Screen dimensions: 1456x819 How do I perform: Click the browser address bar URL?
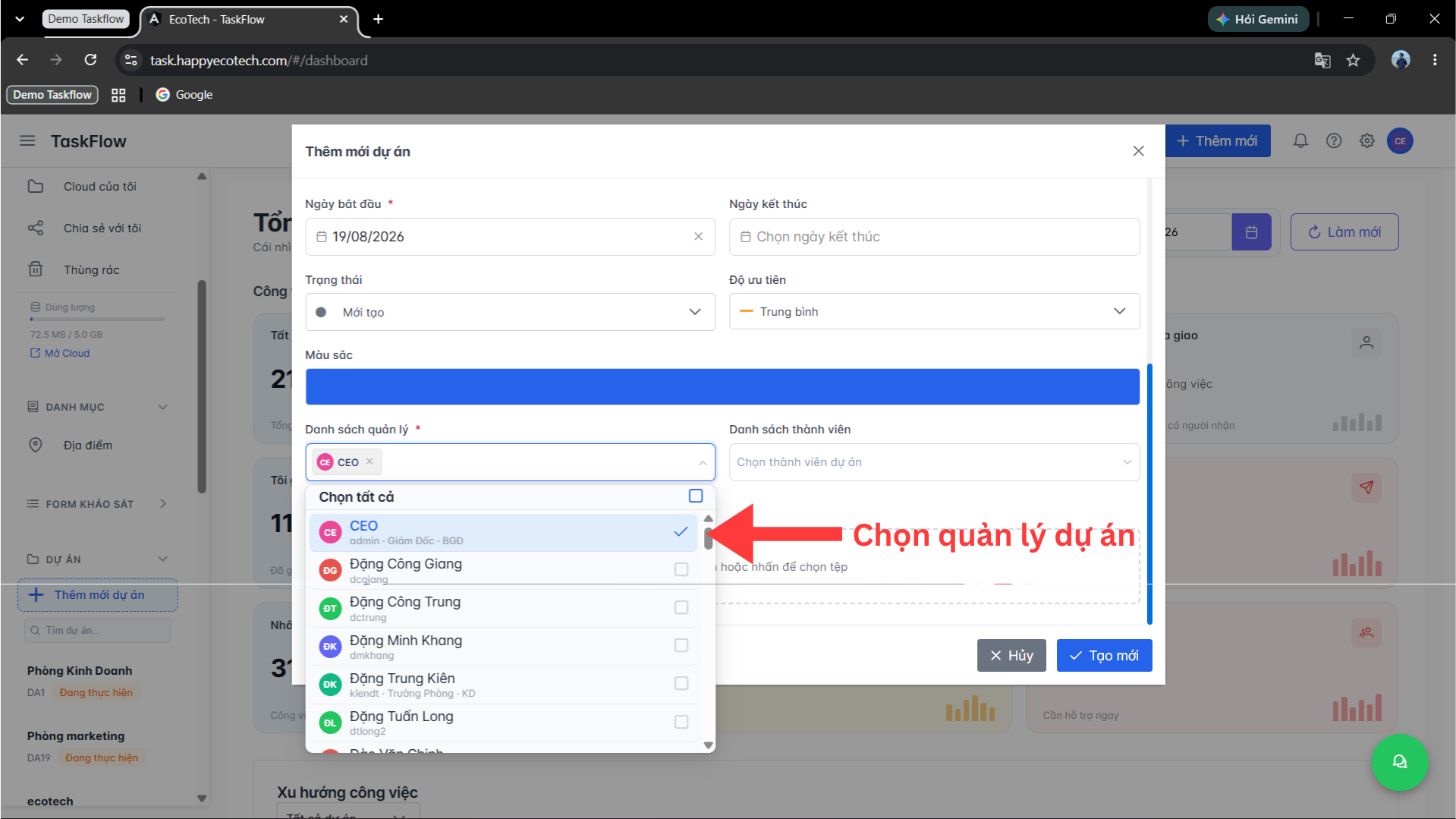click(259, 60)
